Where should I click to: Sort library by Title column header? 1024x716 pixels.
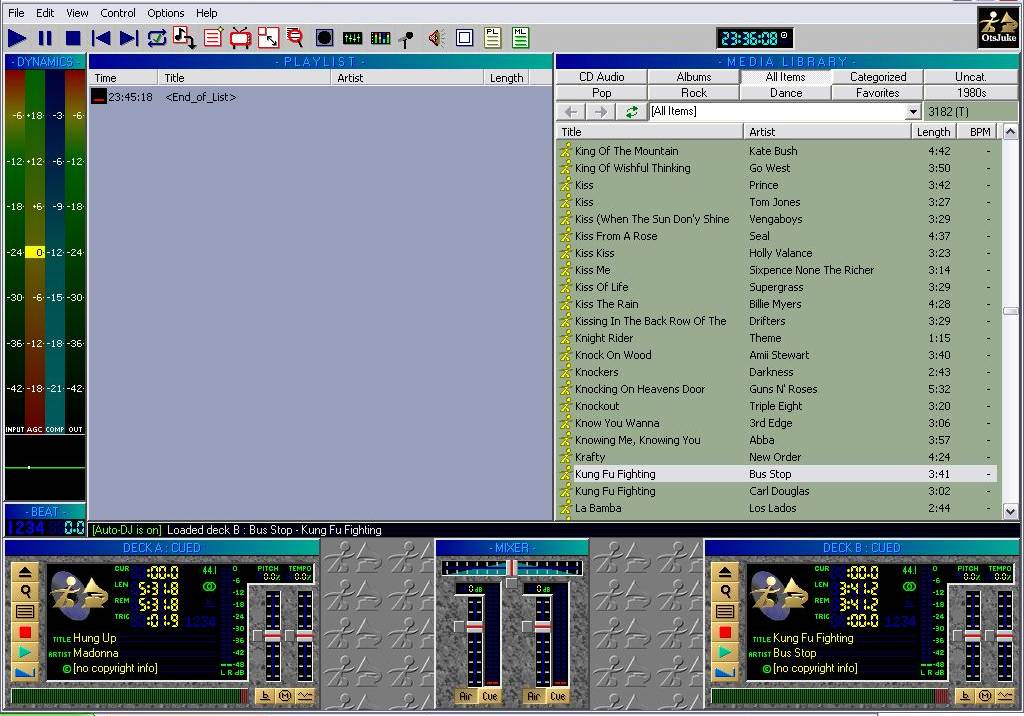(x=650, y=132)
